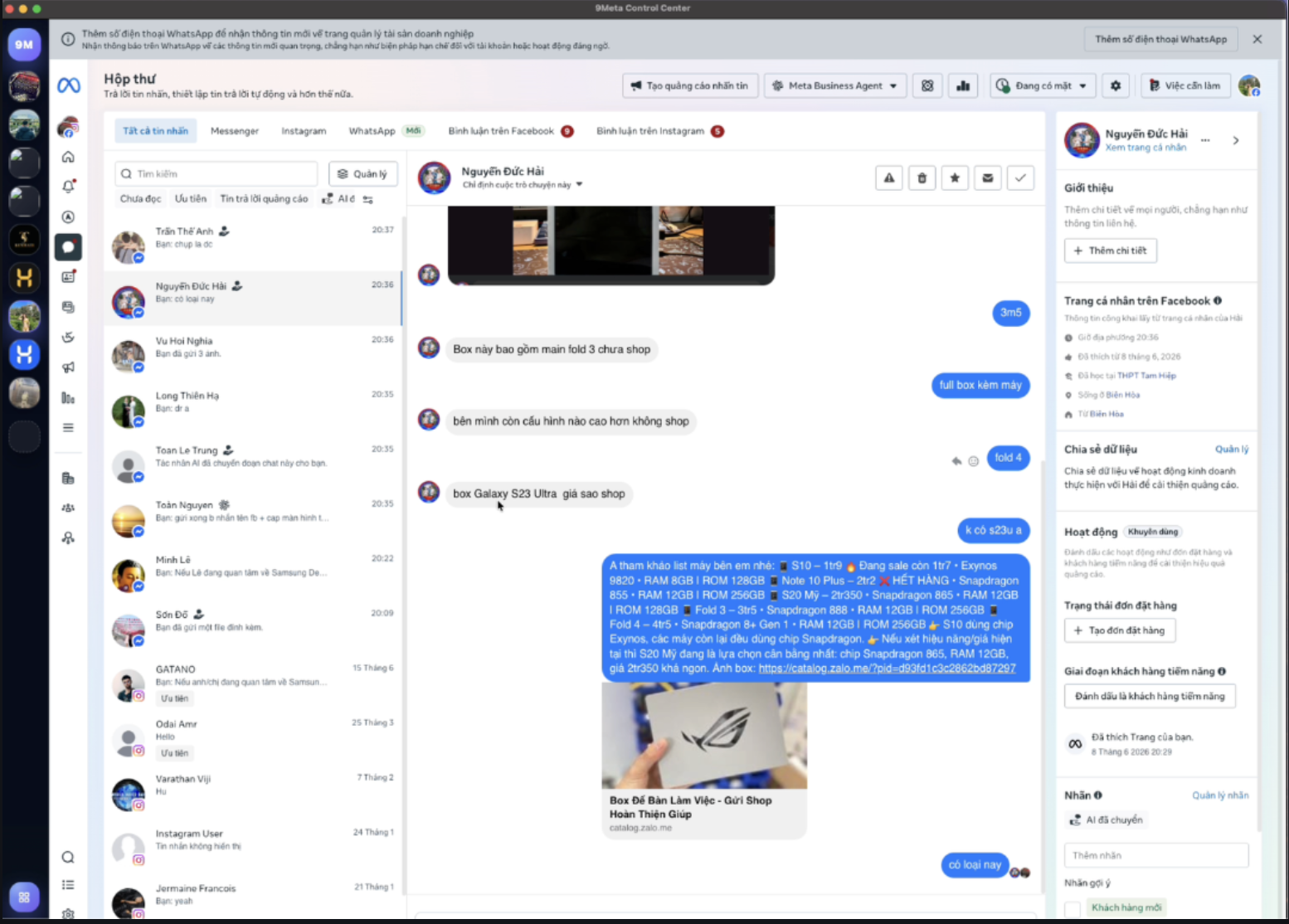The image size is (1289, 924).
Task: Mark conversation unread with envelope icon
Action: [x=988, y=178]
